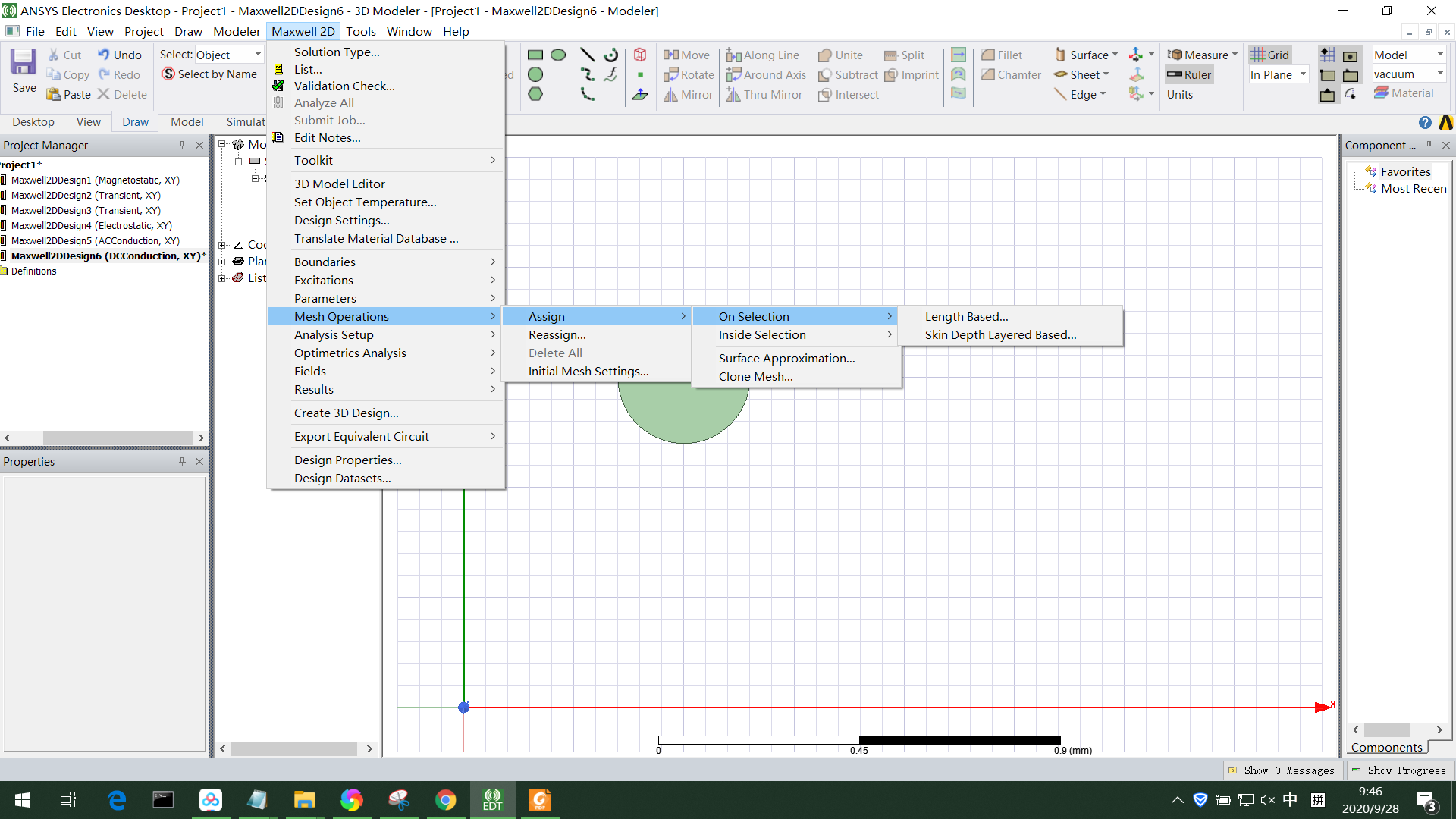The image size is (1456, 819).
Task: Click the Show 0 Messages button
Action: click(x=1282, y=770)
